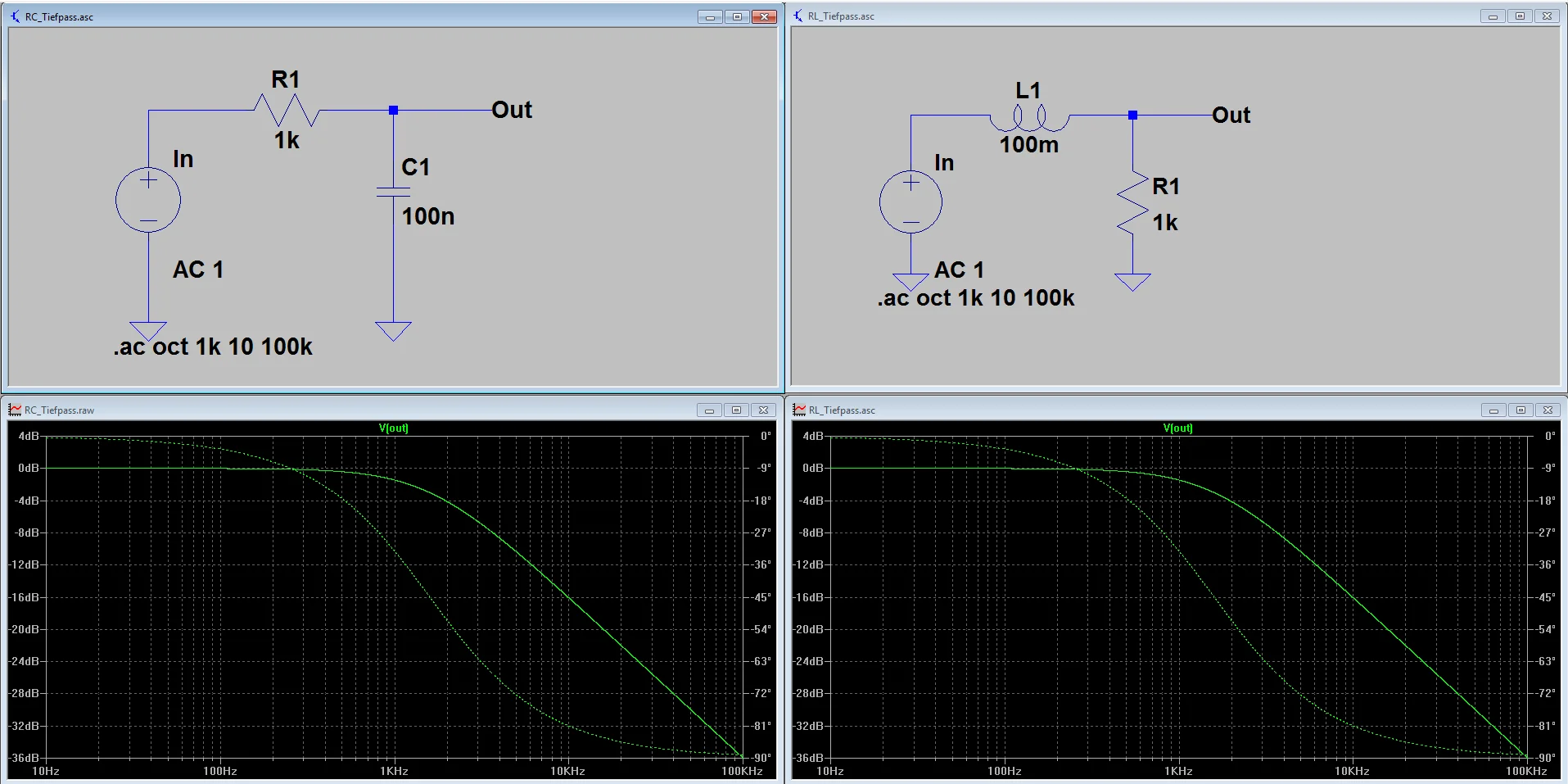Screen dimensions: 1568x784
Task: Click the inductor L1 symbol in the RL schematic
Action: pyautogui.click(x=1029, y=120)
